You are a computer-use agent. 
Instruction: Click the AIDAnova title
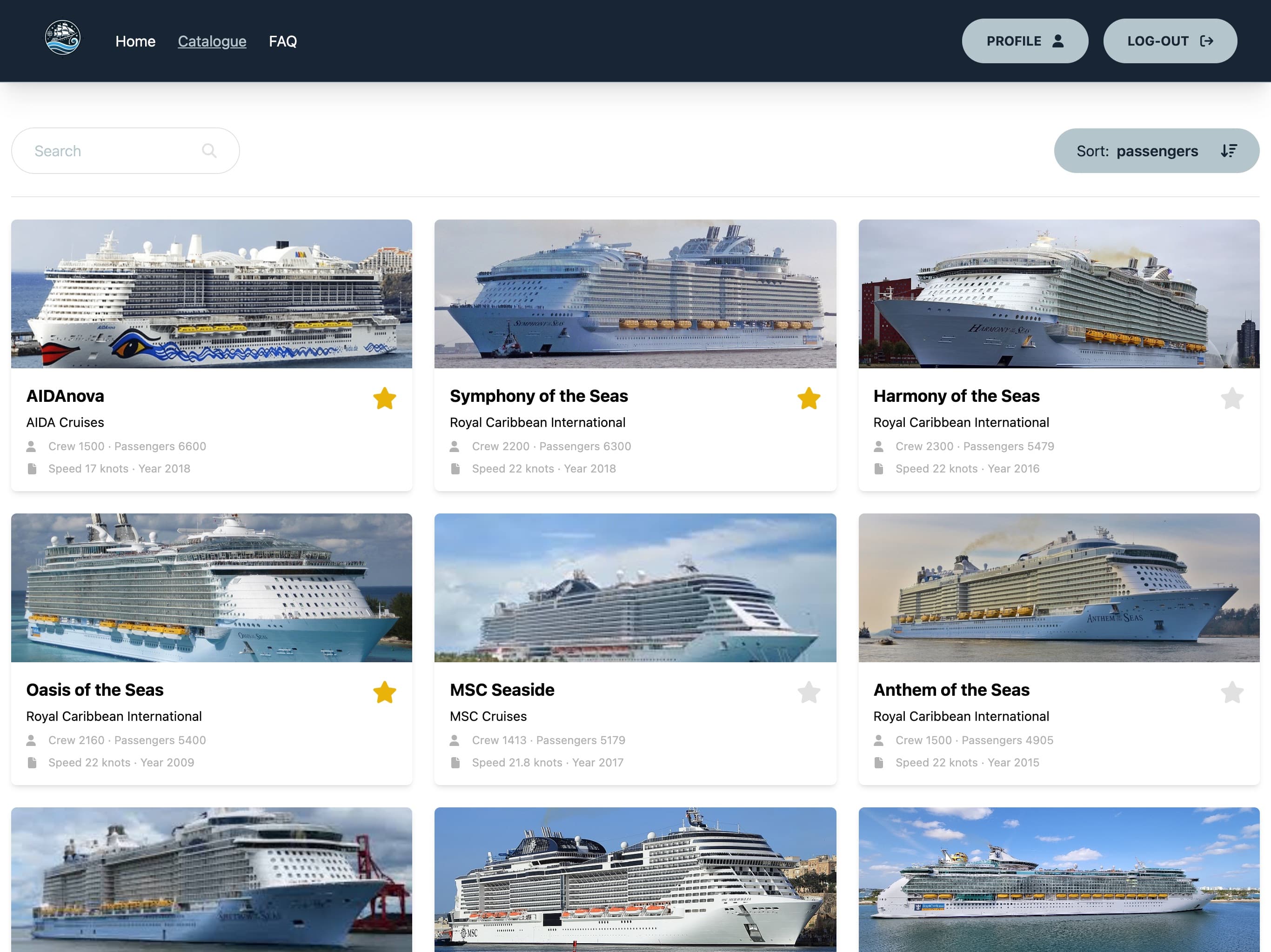[65, 396]
